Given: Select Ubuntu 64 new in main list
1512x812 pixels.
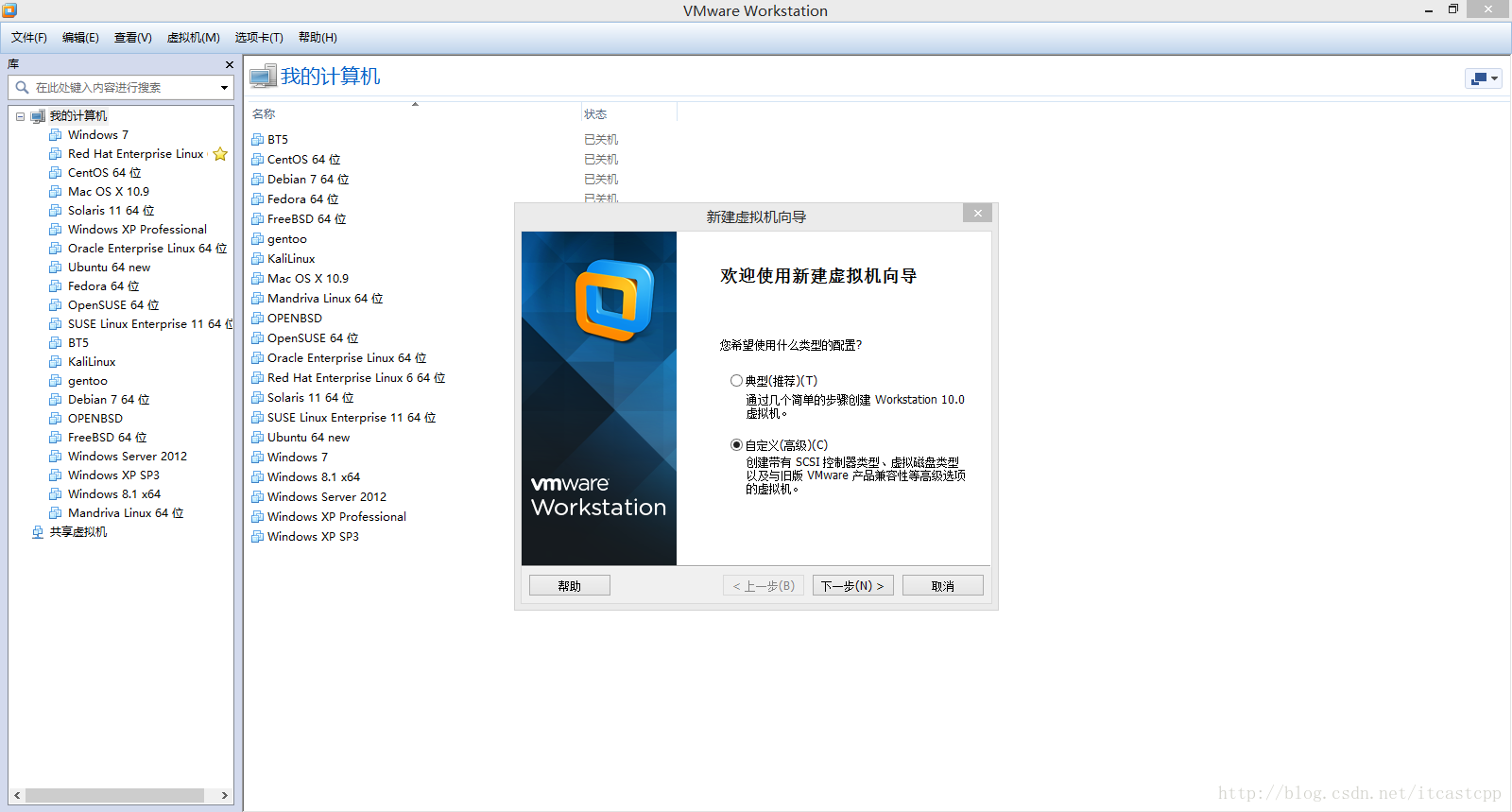Looking at the screenshot, I should point(308,438).
